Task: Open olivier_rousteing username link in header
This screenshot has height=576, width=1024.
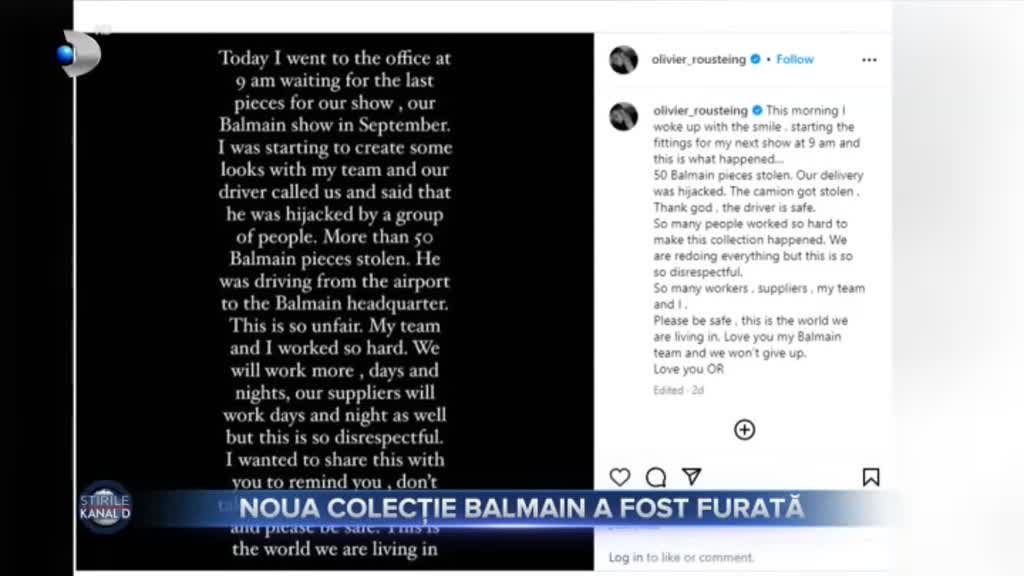Action: click(x=699, y=59)
